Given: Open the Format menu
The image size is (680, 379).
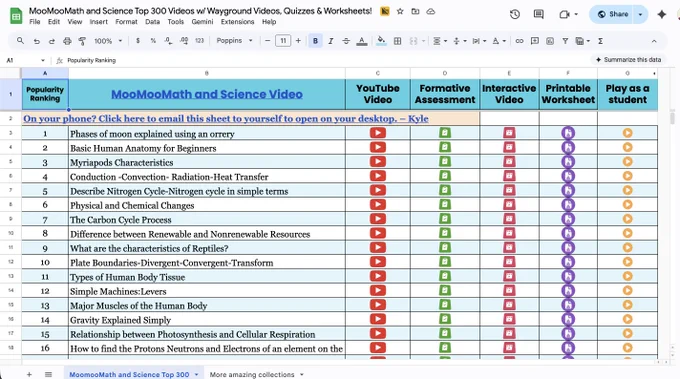Looking at the screenshot, I should click(x=126, y=22).
